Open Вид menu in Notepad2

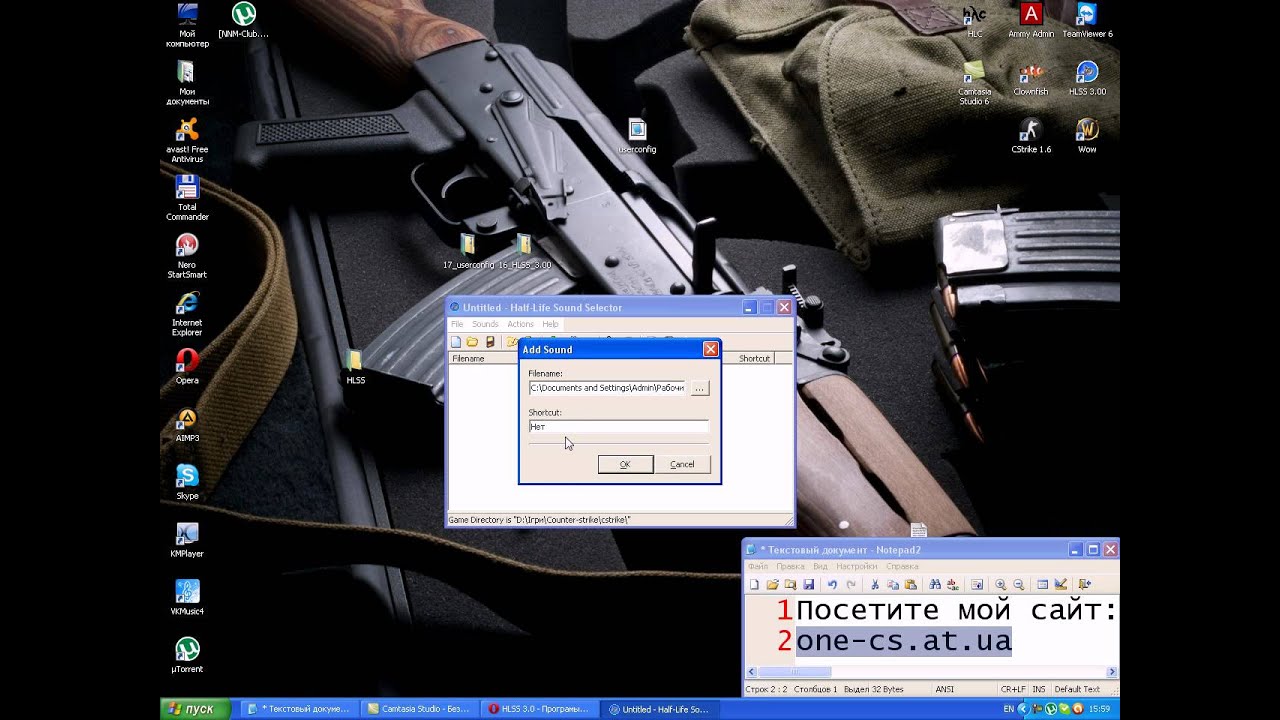click(x=820, y=567)
